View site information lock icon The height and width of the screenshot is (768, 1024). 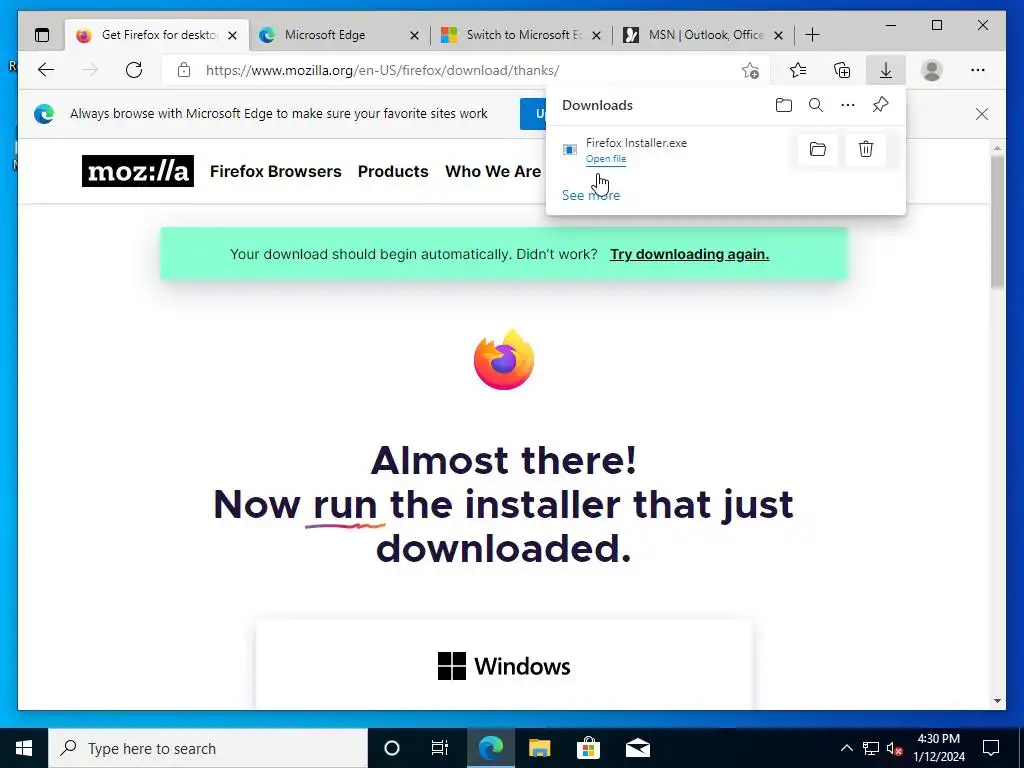click(184, 70)
